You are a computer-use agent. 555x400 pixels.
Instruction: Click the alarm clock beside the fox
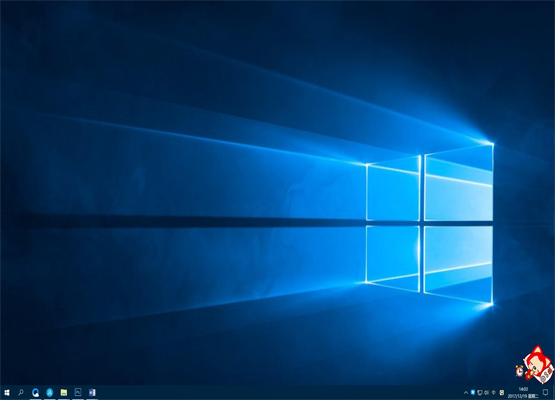520,371
